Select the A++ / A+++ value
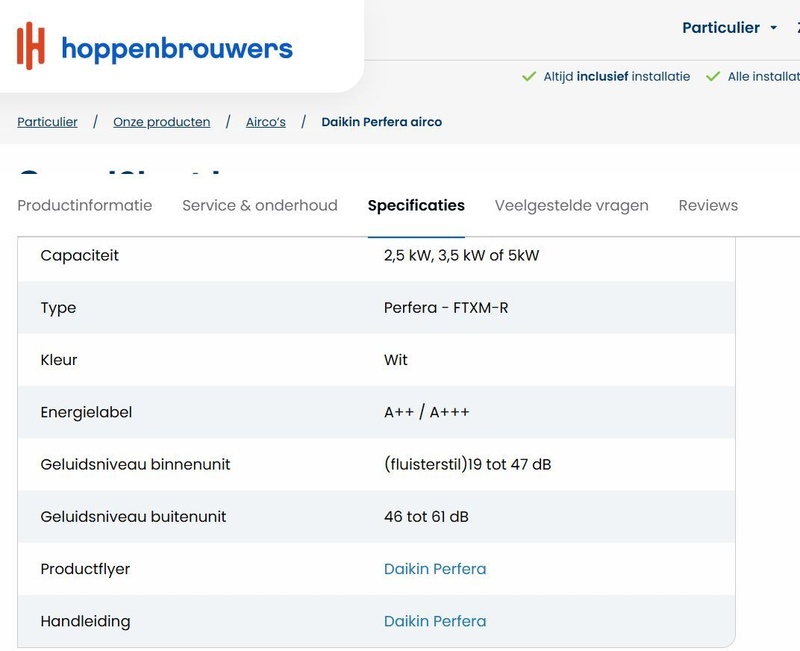This screenshot has width=800, height=651. click(427, 412)
